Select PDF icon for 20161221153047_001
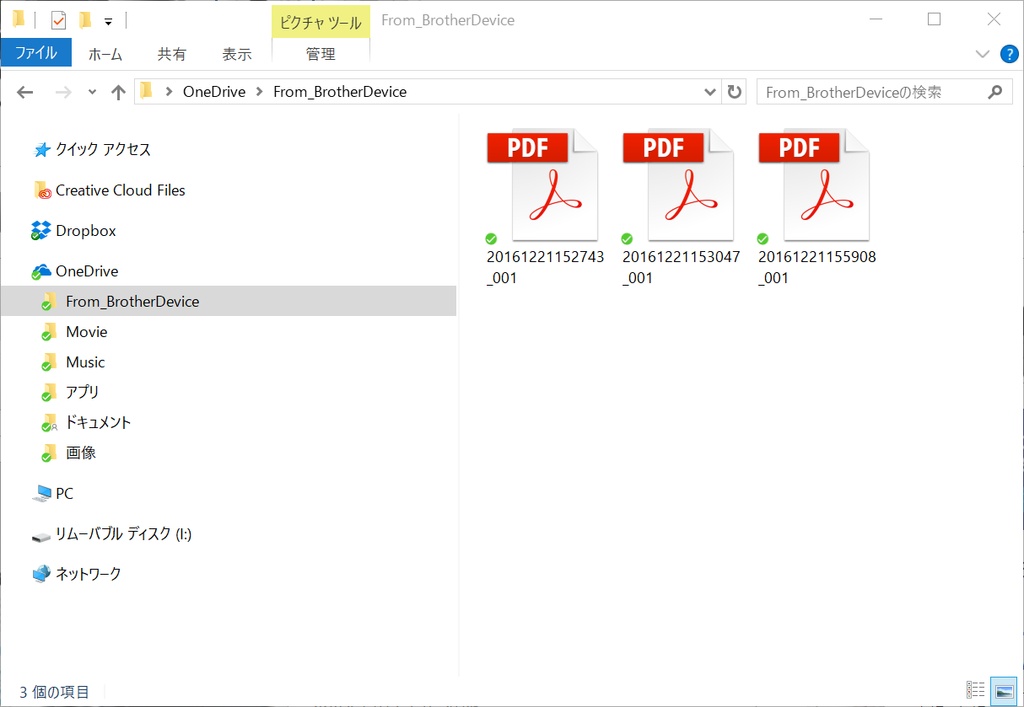The width and height of the screenshot is (1024, 707). tap(678, 185)
